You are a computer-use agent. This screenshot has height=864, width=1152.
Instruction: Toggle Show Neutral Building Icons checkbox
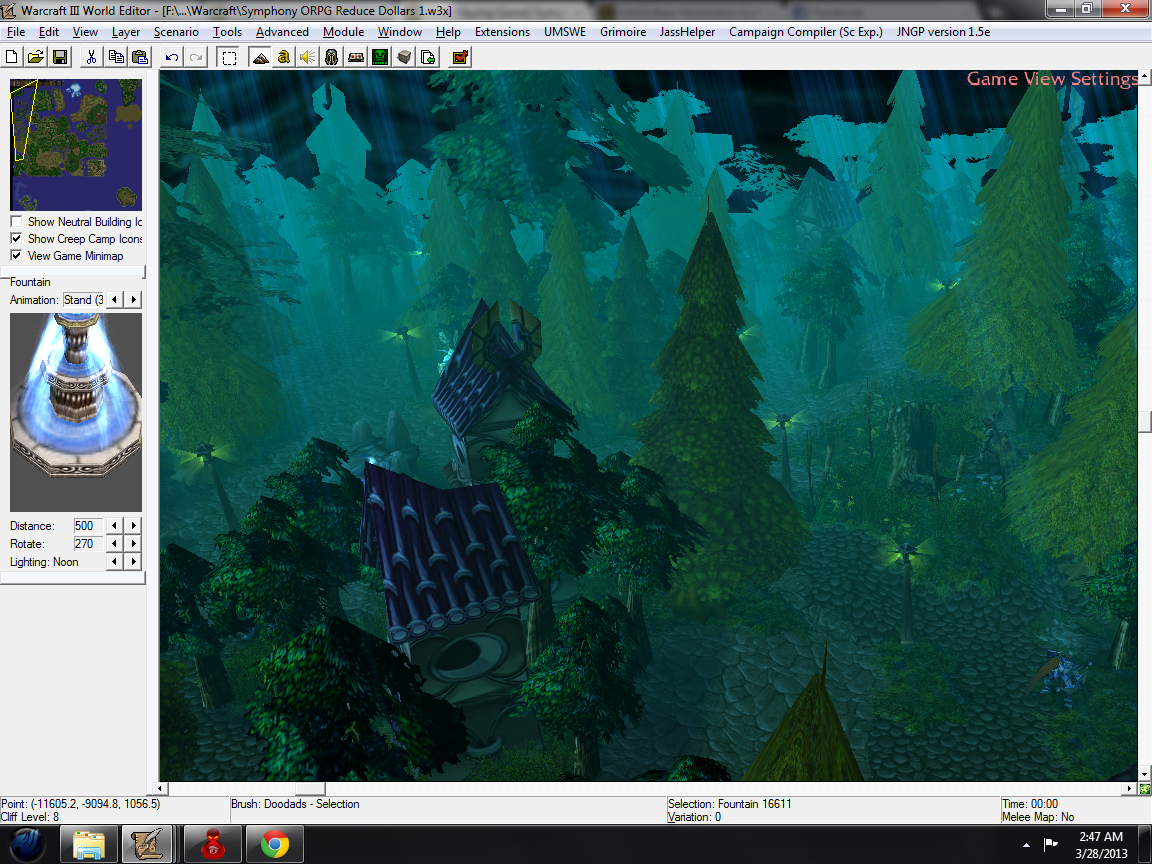(16, 221)
